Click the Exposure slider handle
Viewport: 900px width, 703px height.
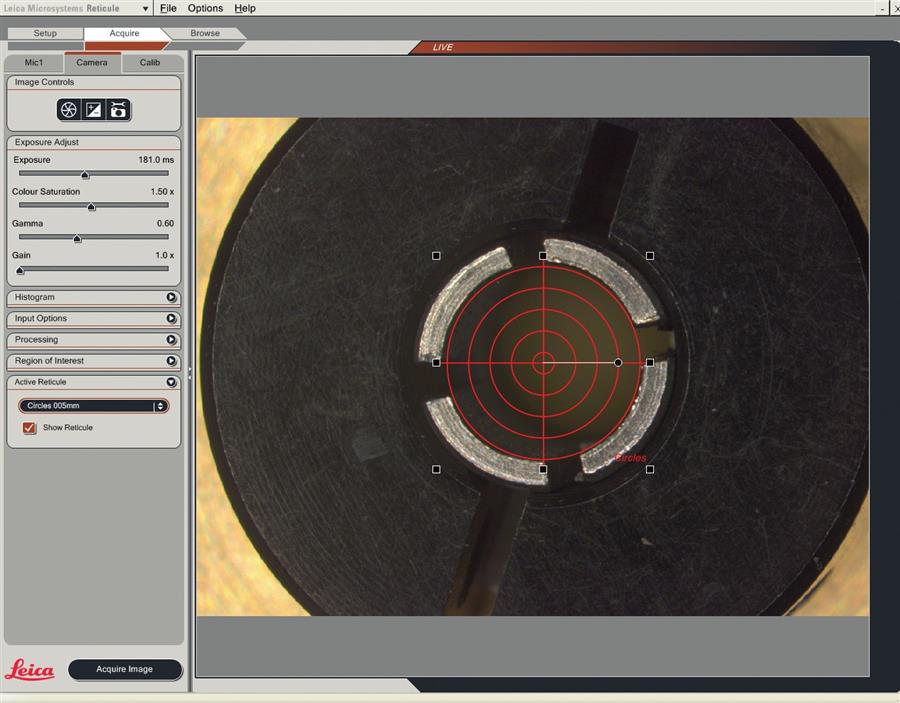tap(85, 174)
